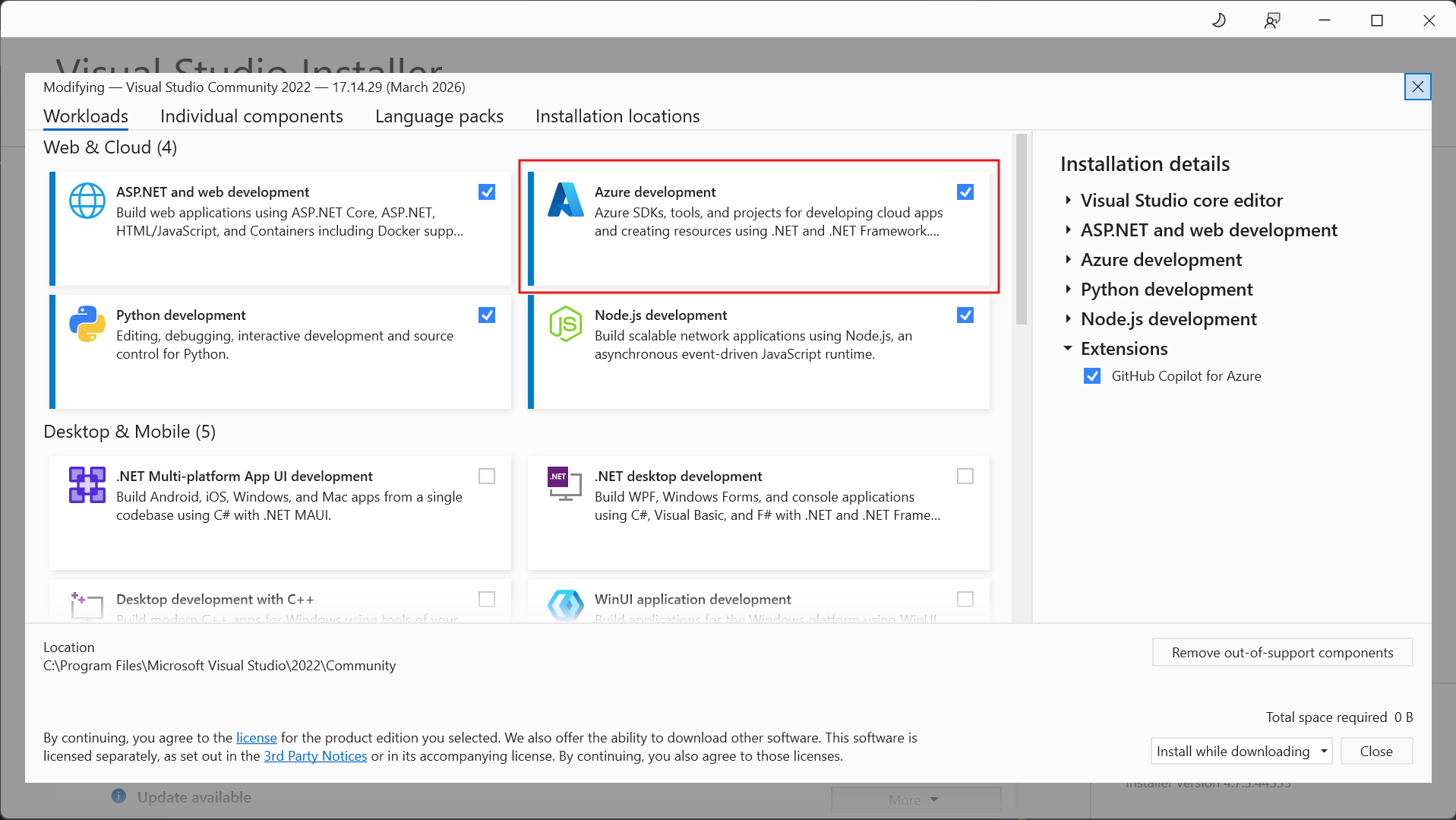Enable the .NET desktop development workload
This screenshot has height=820, width=1456.
point(965,476)
